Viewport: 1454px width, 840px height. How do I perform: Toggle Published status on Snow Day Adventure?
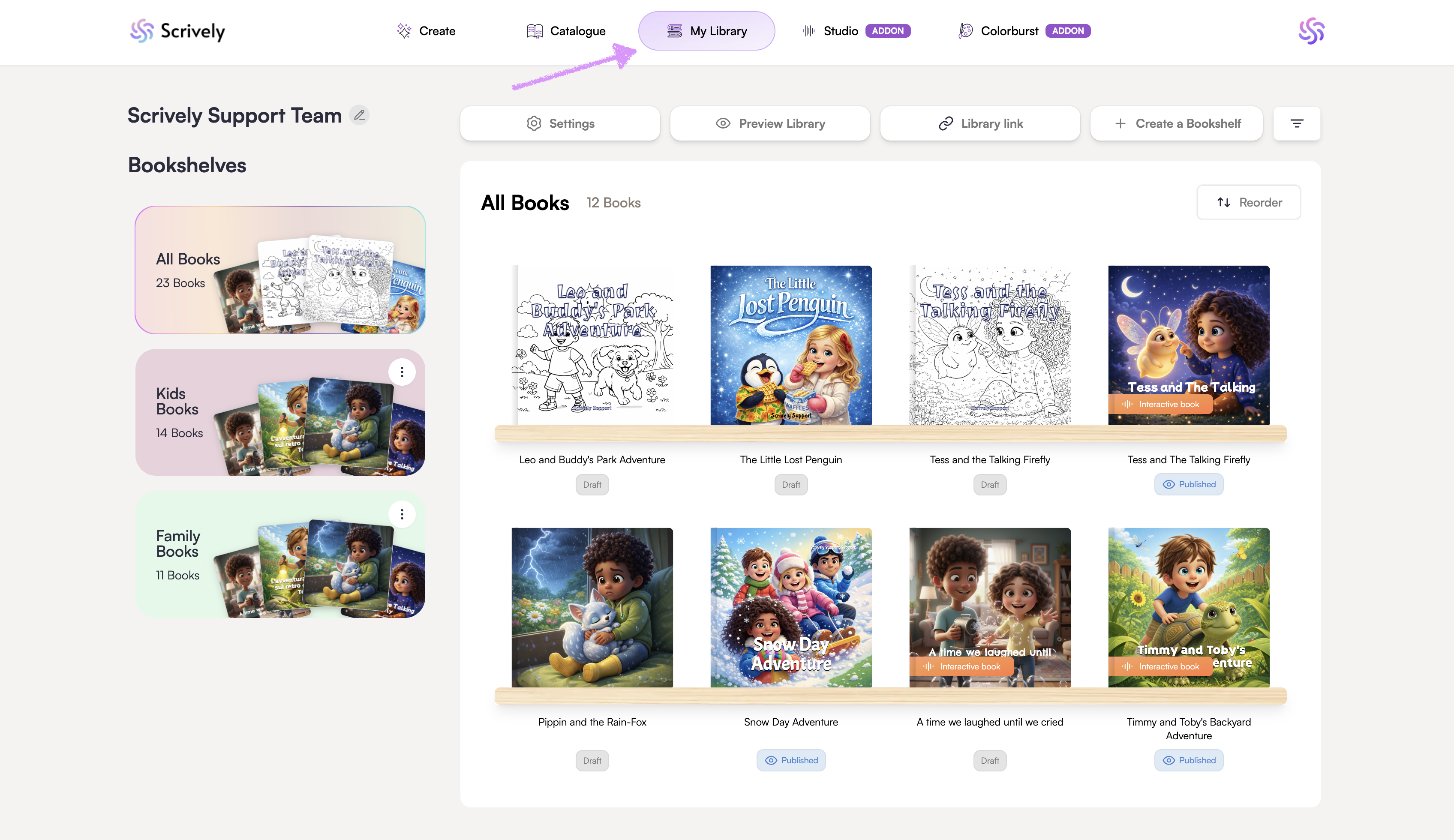[791, 760]
